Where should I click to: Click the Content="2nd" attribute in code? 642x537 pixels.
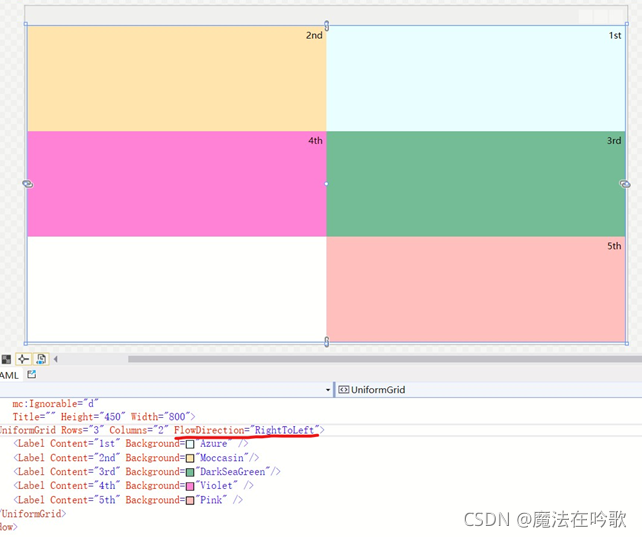pyautogui.click(x=85, y=458)
